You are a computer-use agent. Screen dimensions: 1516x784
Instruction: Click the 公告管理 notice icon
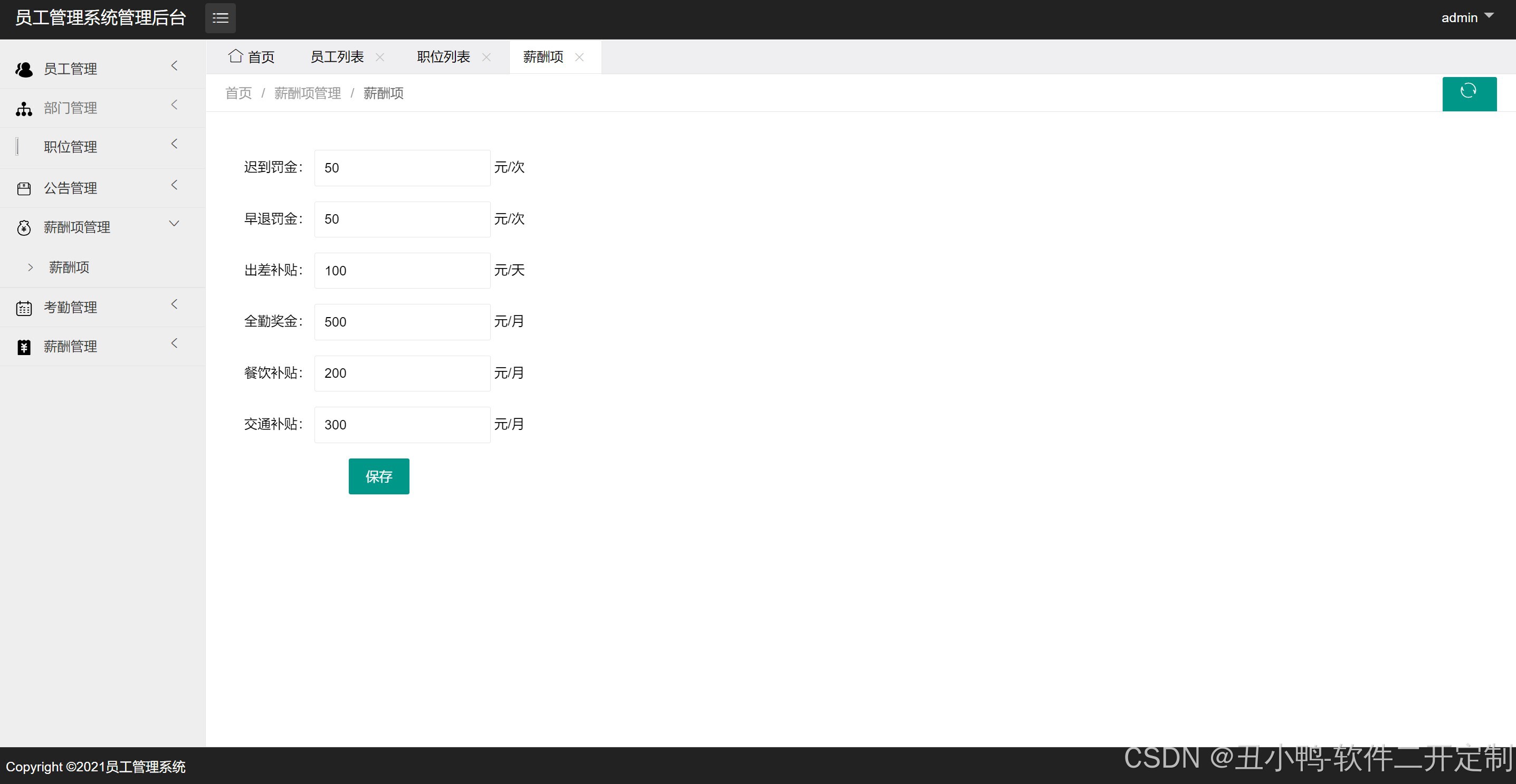click(24, 188)
